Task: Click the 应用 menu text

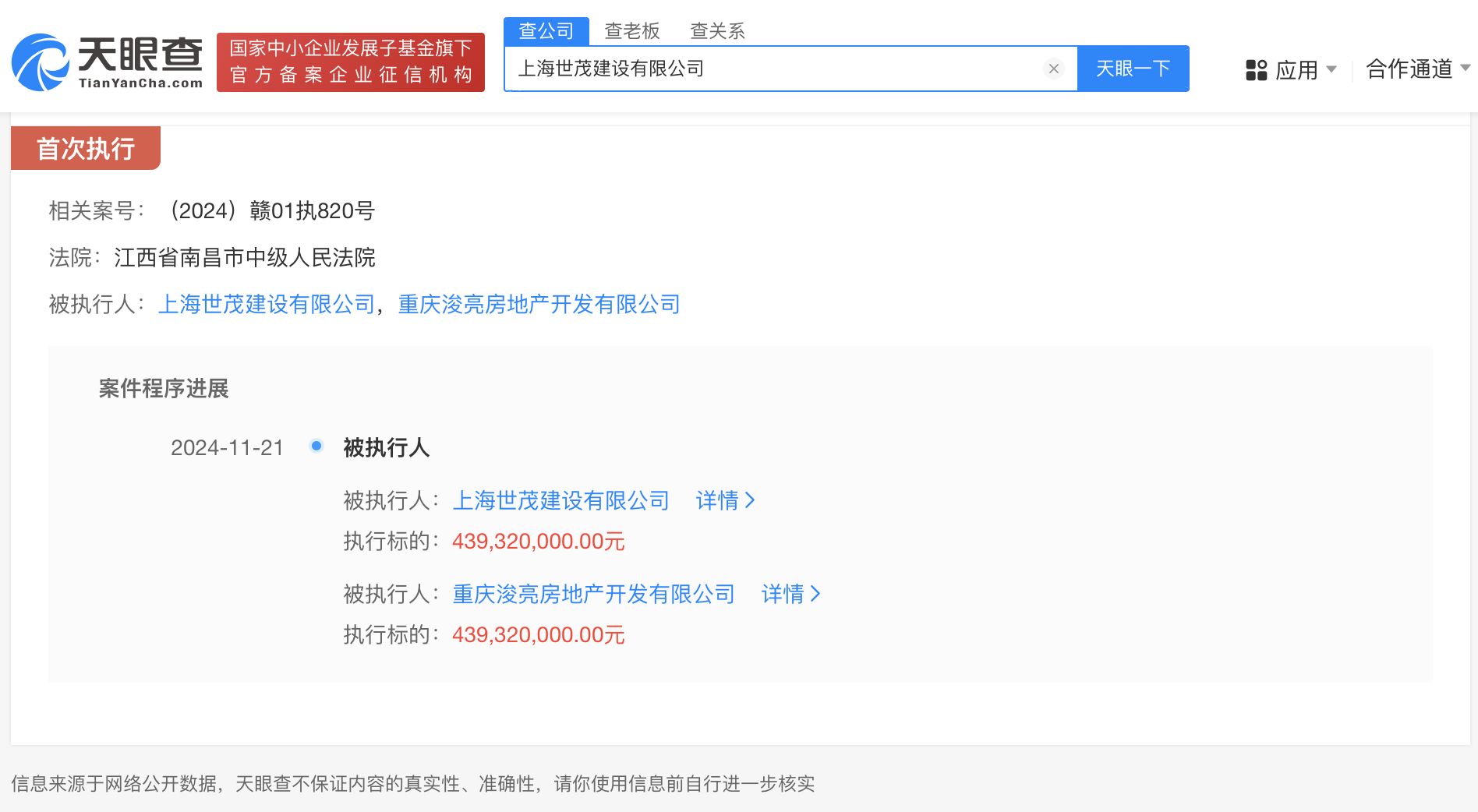Action: (x=1297, y=70)
